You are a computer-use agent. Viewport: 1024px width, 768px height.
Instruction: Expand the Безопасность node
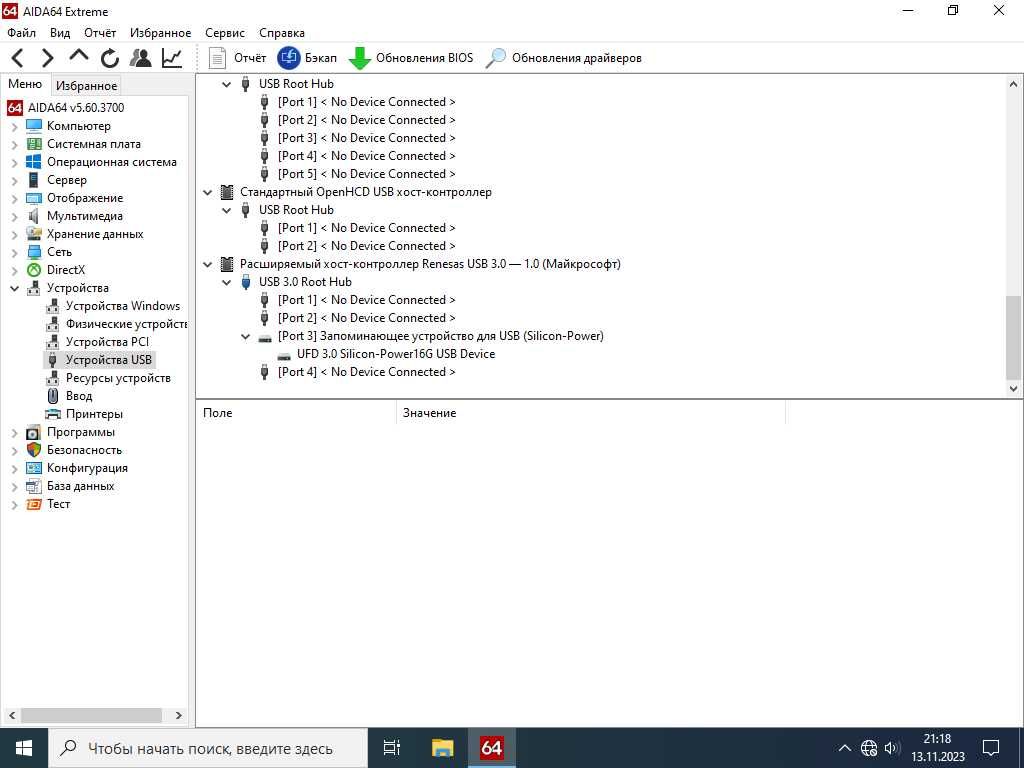click(x=14, y=450)
